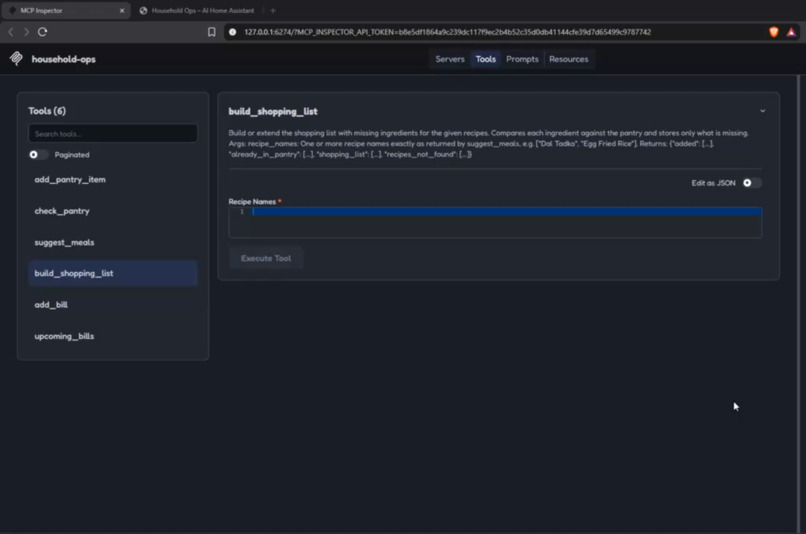Close the MCP Inspector browser tab
The image size is (806, 534).
[122, 10]
